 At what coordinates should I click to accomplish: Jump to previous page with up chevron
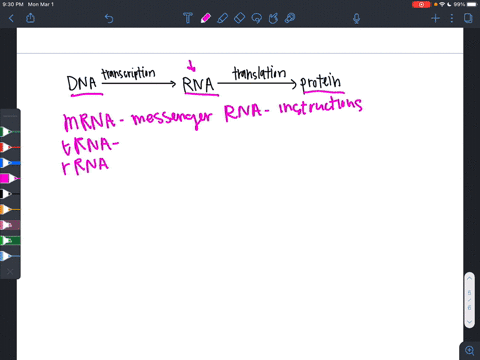469,278
